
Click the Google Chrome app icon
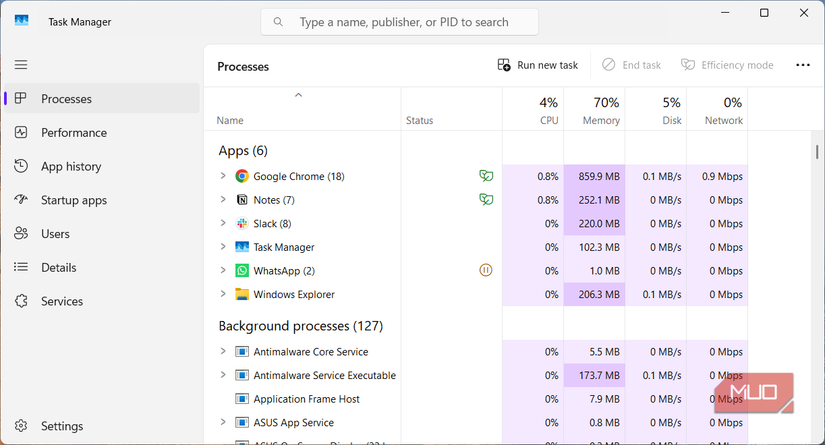coord(242,176)
